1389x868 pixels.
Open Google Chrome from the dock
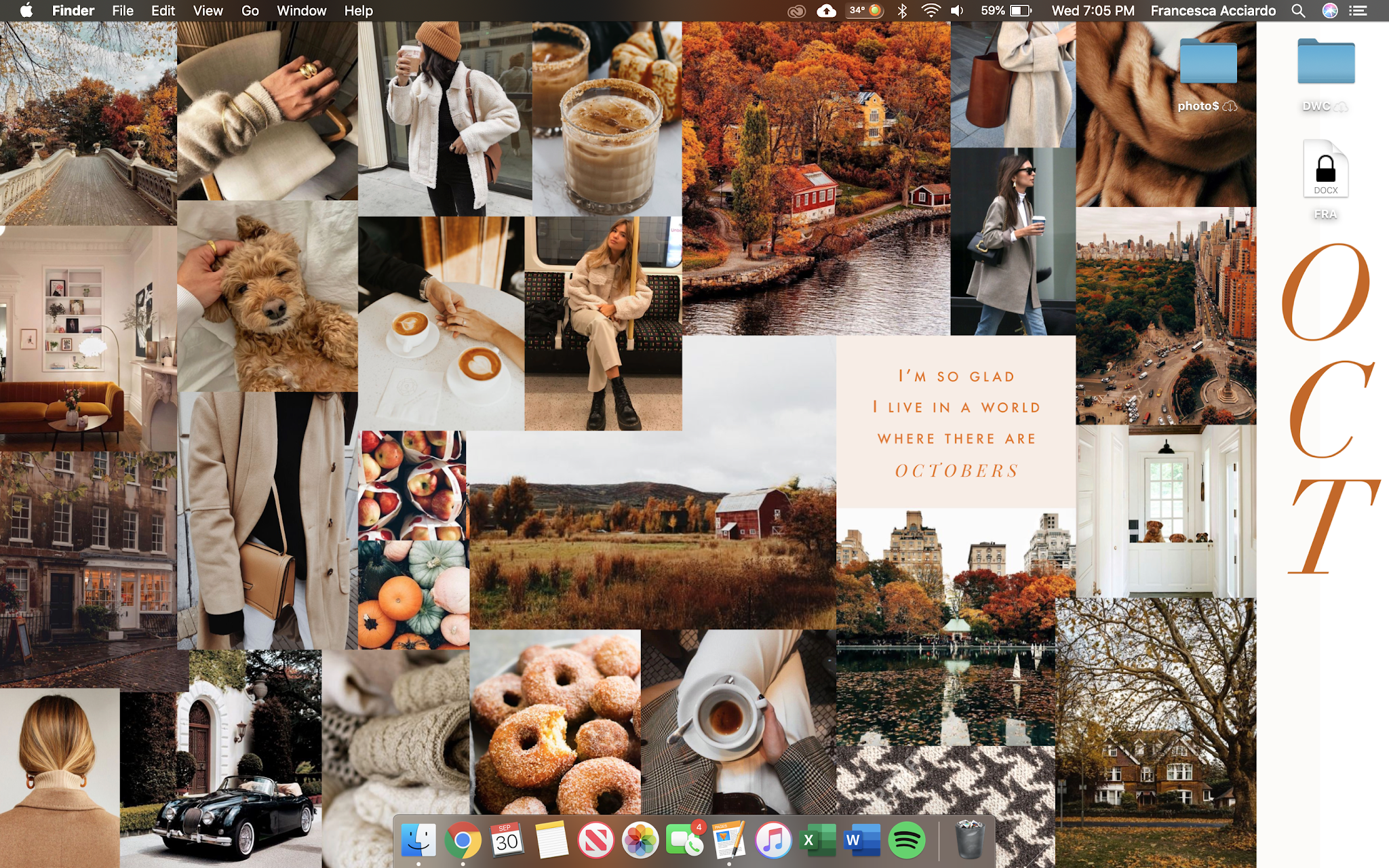(463, 841)
